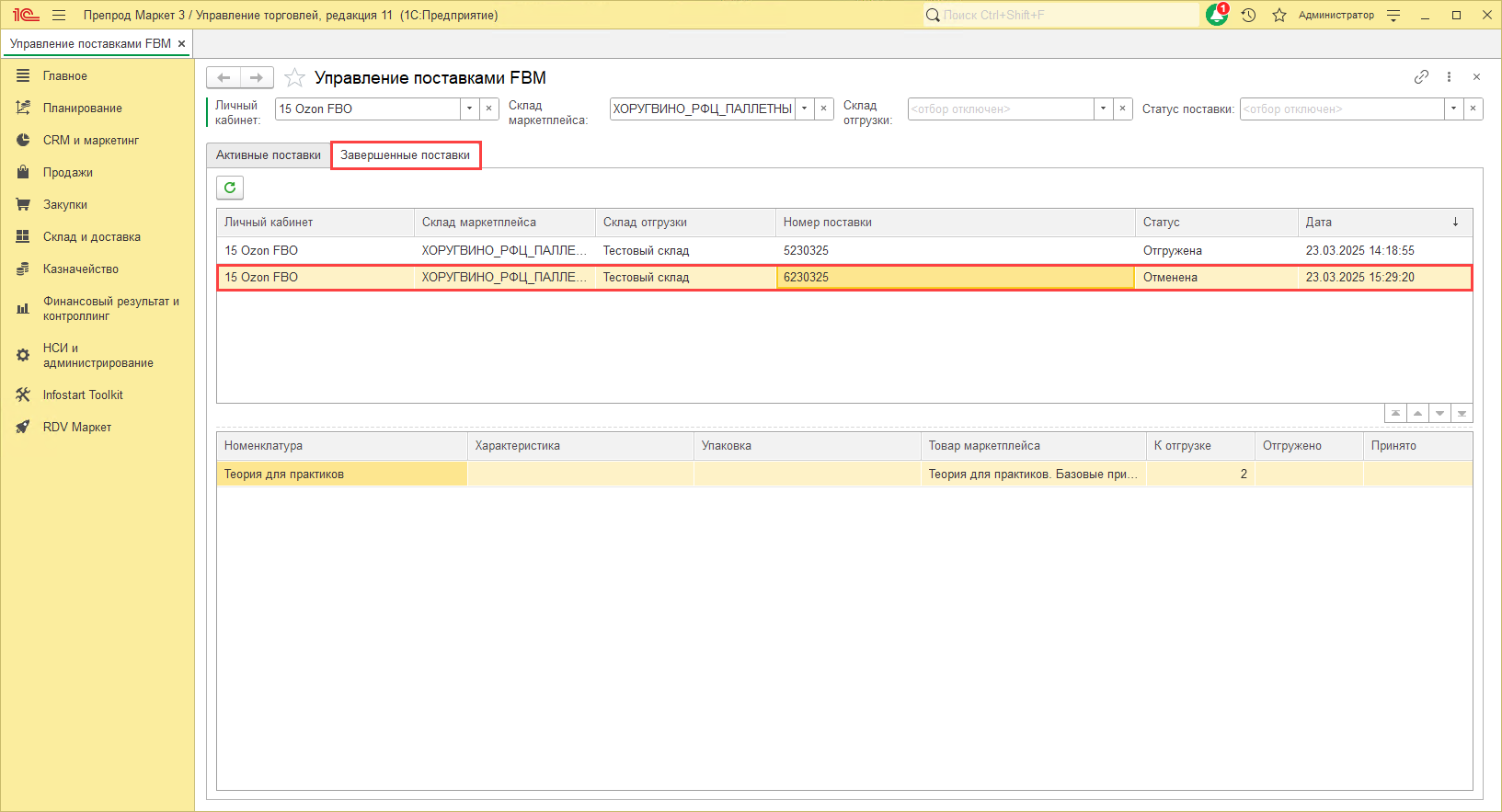Open the notifications bell icon

coord(1217,15)
